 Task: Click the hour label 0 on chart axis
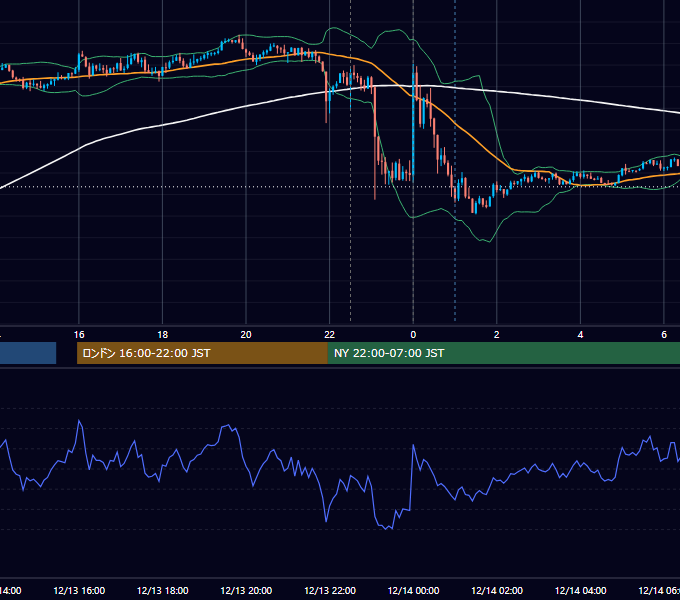coord(413,335)
